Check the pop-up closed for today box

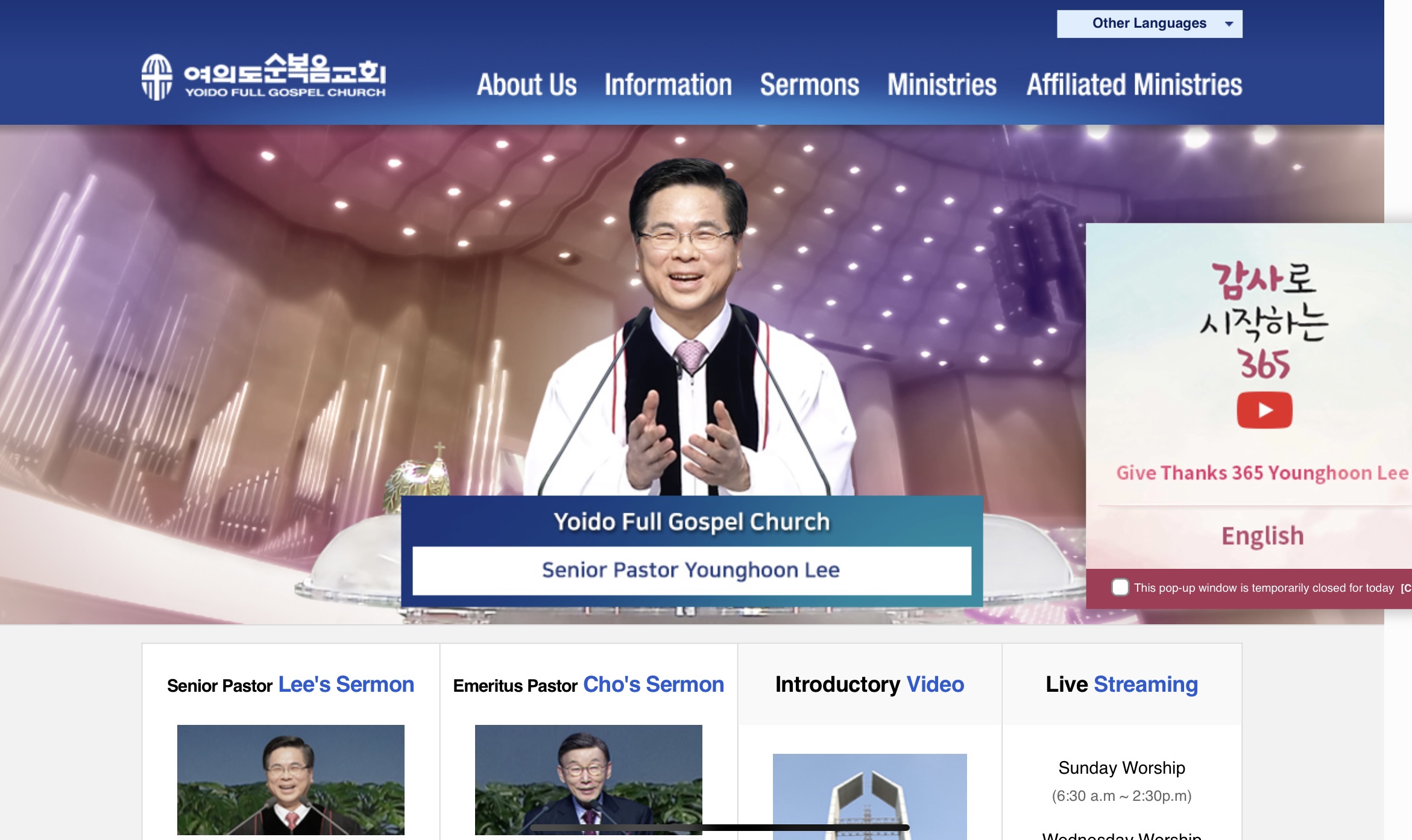(x=1120, y=587)
